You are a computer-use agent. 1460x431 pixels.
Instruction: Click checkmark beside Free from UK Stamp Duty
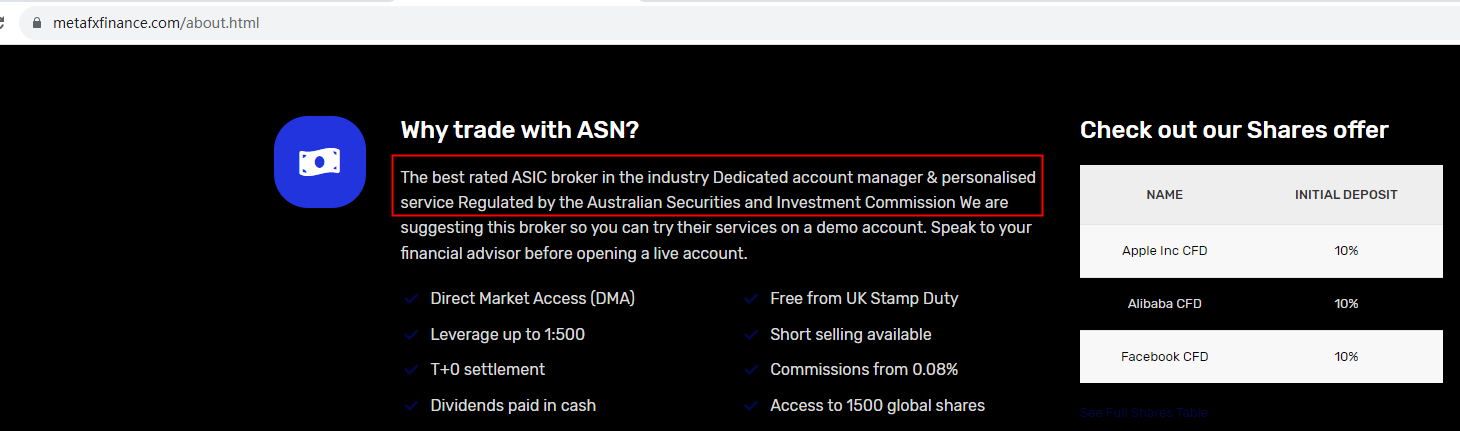tap(750, 299)
